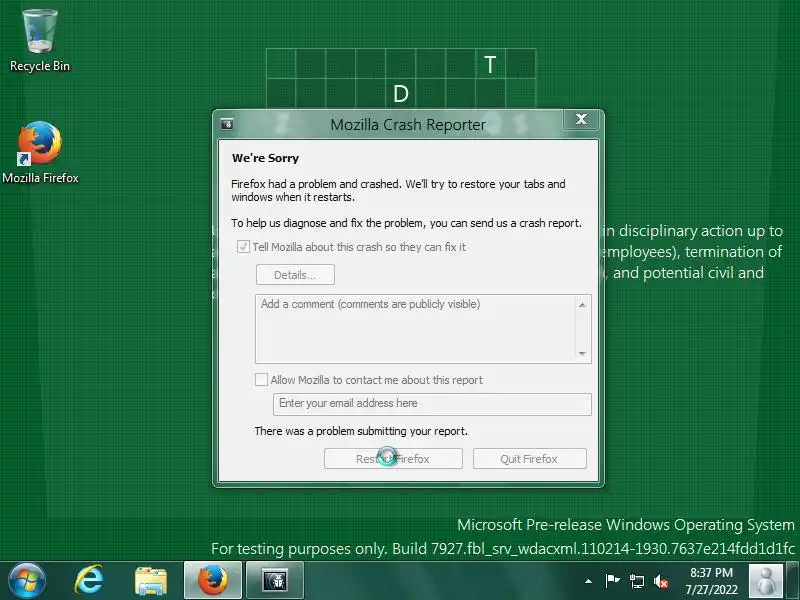This screenshot has height=600, width=800.
Task: Click the Quit Firefox button
Action: pyautogui.click(x=530, y=459)
